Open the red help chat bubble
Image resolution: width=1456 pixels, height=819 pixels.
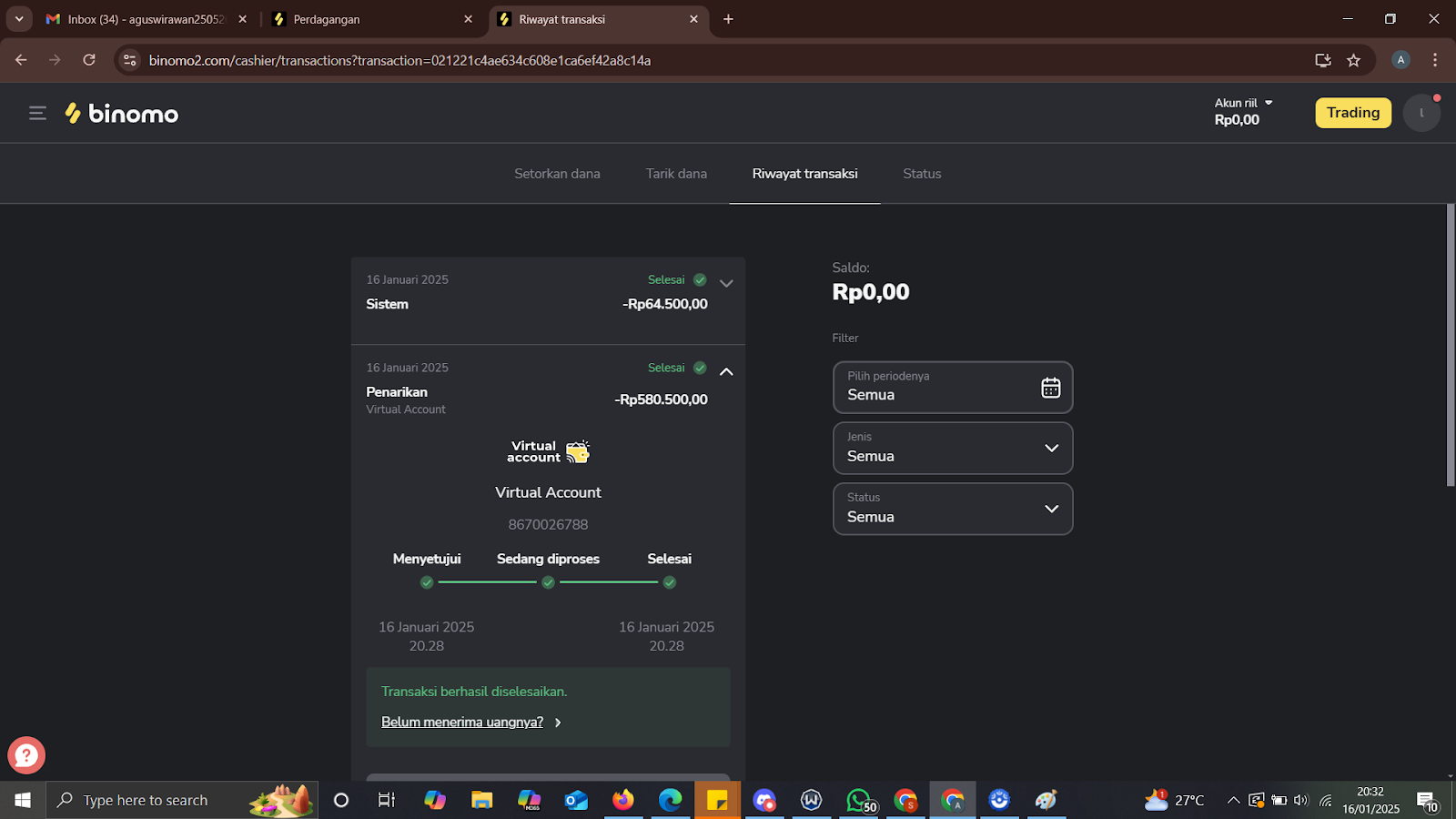click(x=26, y=755)
